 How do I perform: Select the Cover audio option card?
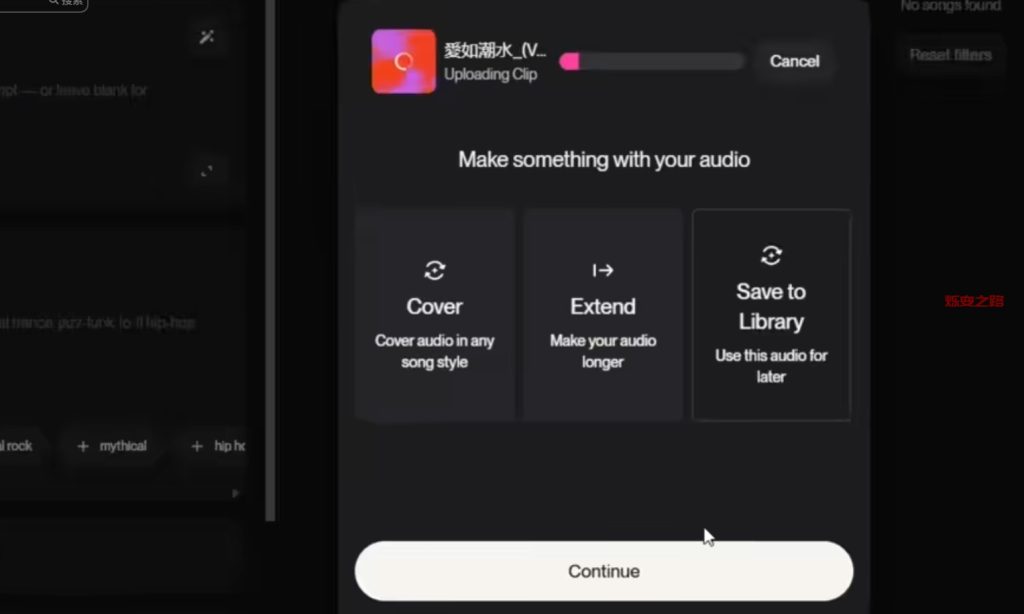(435, 315)
